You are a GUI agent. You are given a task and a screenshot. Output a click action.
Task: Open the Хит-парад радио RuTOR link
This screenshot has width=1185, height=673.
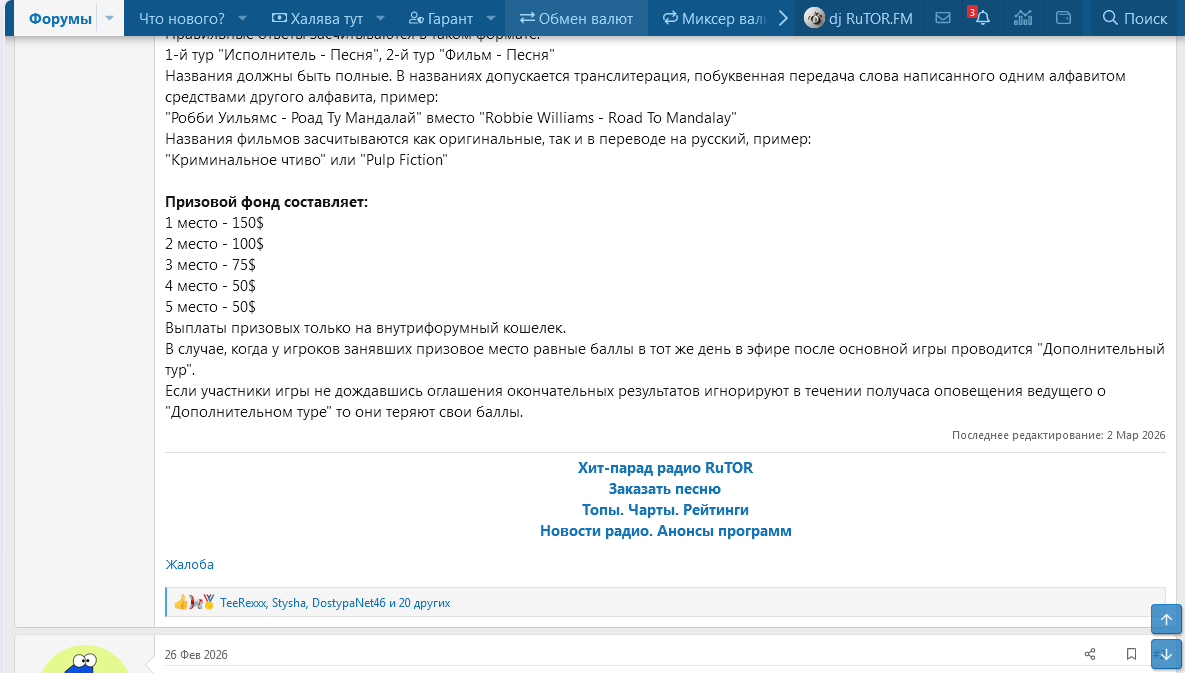click(665, 468)
